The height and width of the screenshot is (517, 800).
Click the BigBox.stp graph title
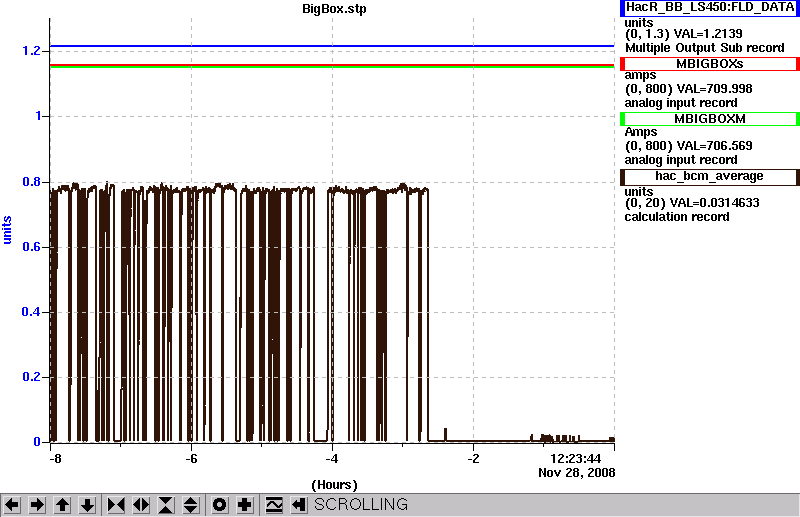point(334,9)
